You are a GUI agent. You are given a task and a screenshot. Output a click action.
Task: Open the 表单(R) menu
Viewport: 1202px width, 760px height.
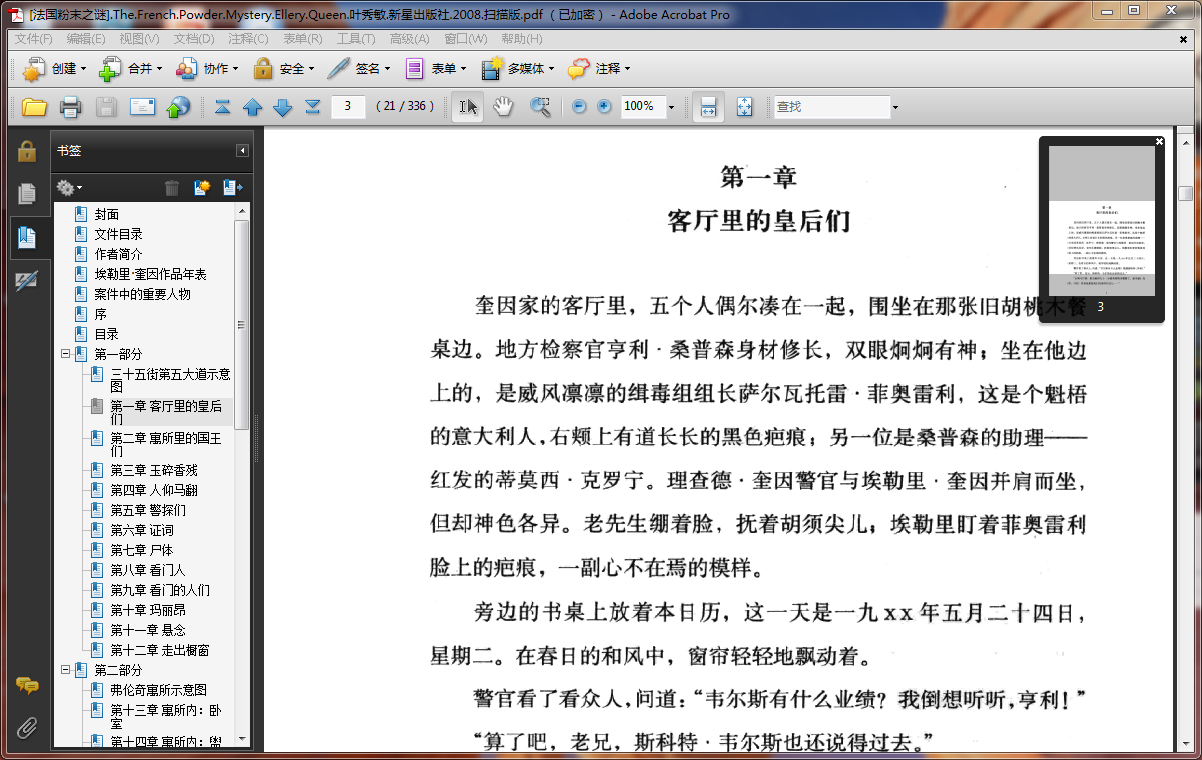click(x=302, y=38)
